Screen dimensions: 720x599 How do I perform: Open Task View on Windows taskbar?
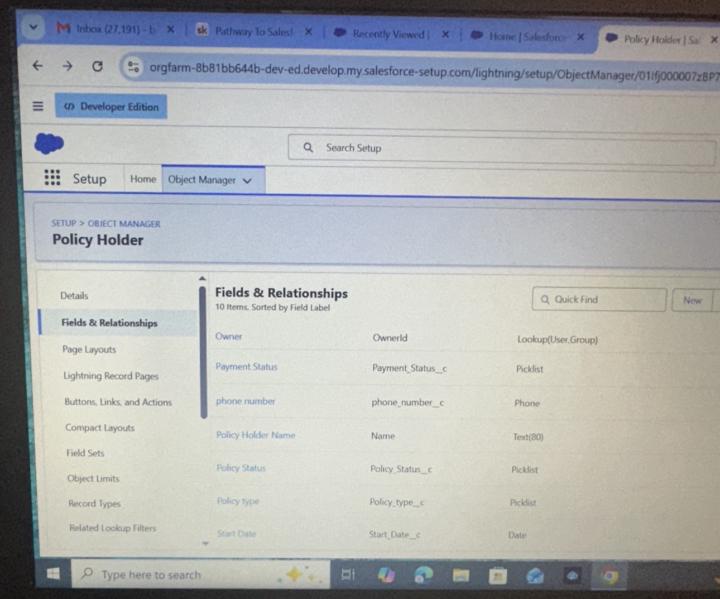click(x=348, y=574)
